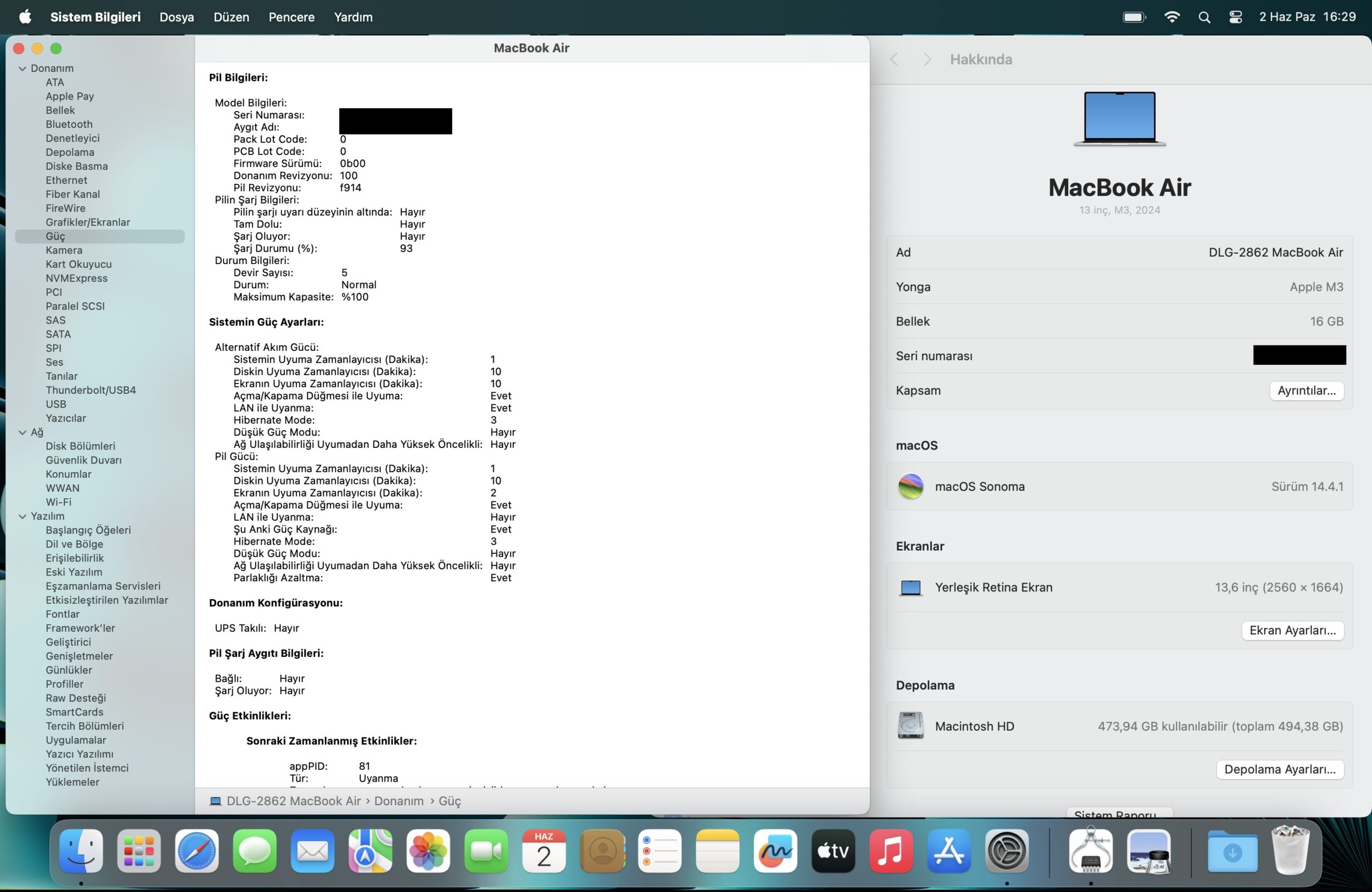Open Music app in Dock

(891, 851)
